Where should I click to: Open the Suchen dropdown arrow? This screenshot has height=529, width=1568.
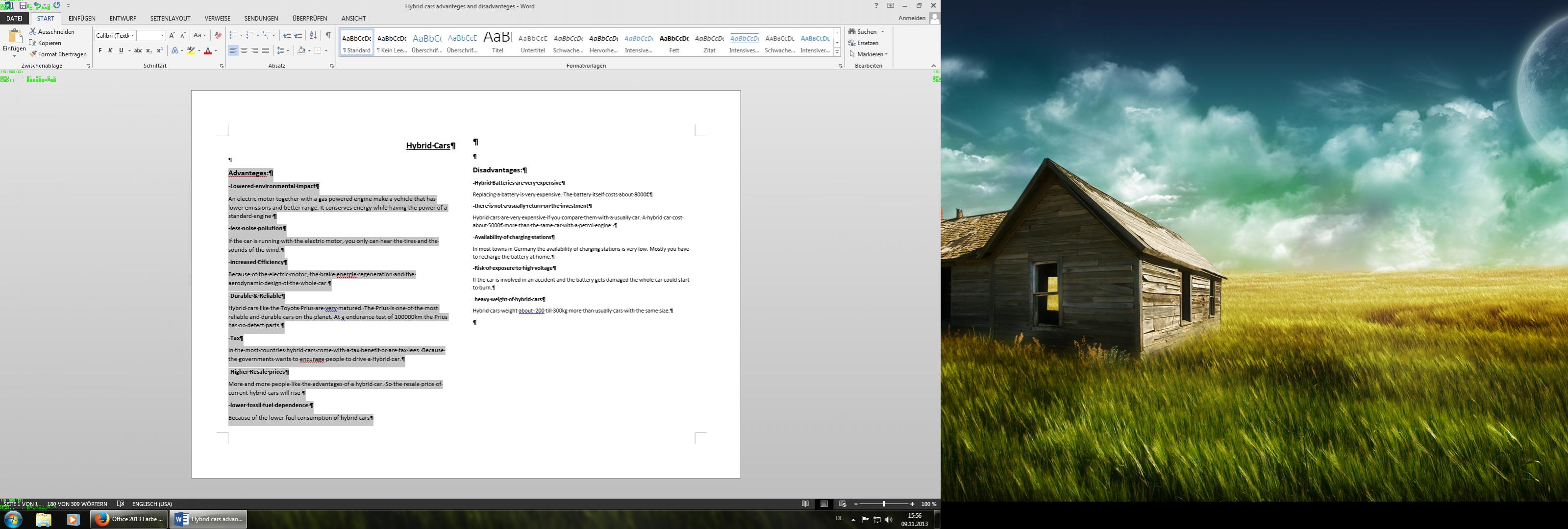883,32
